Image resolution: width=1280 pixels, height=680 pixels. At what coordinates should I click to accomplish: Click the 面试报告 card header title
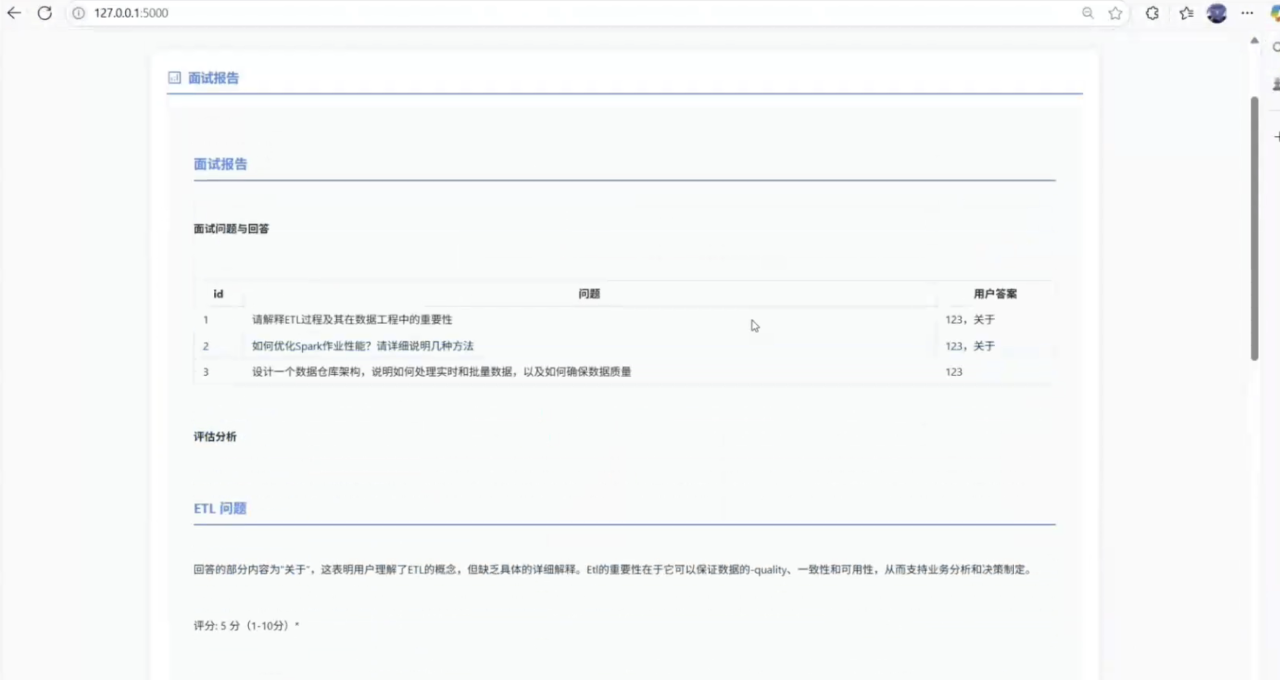click(214, 77)
